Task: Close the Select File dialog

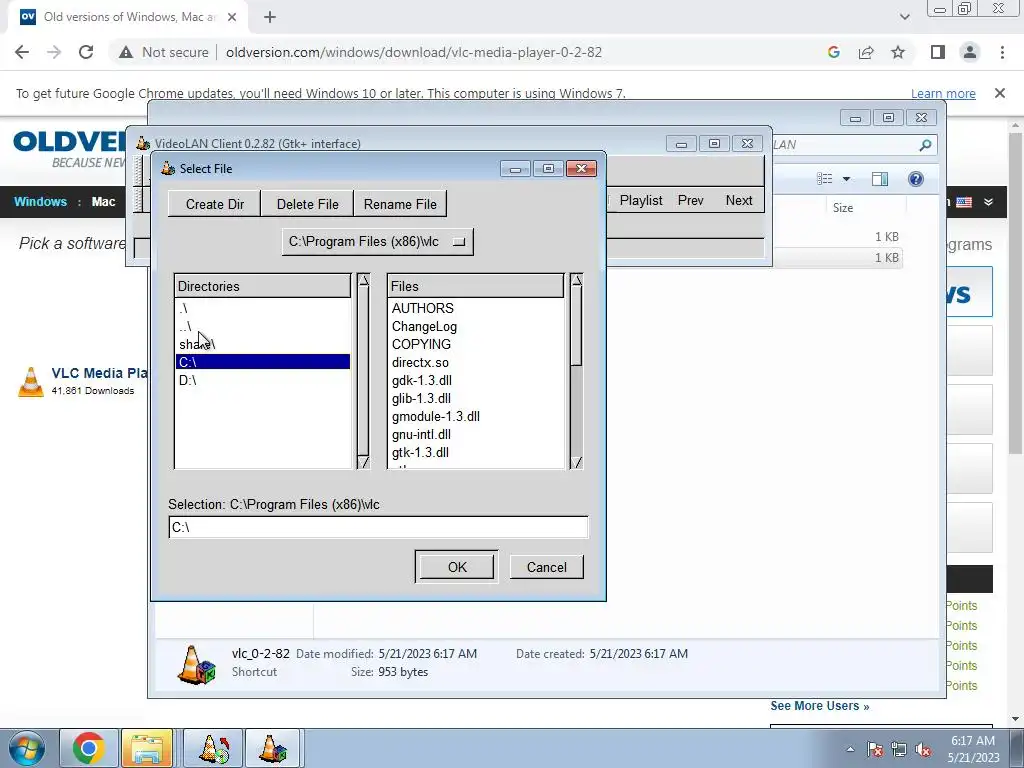Action: pos(581,168)
